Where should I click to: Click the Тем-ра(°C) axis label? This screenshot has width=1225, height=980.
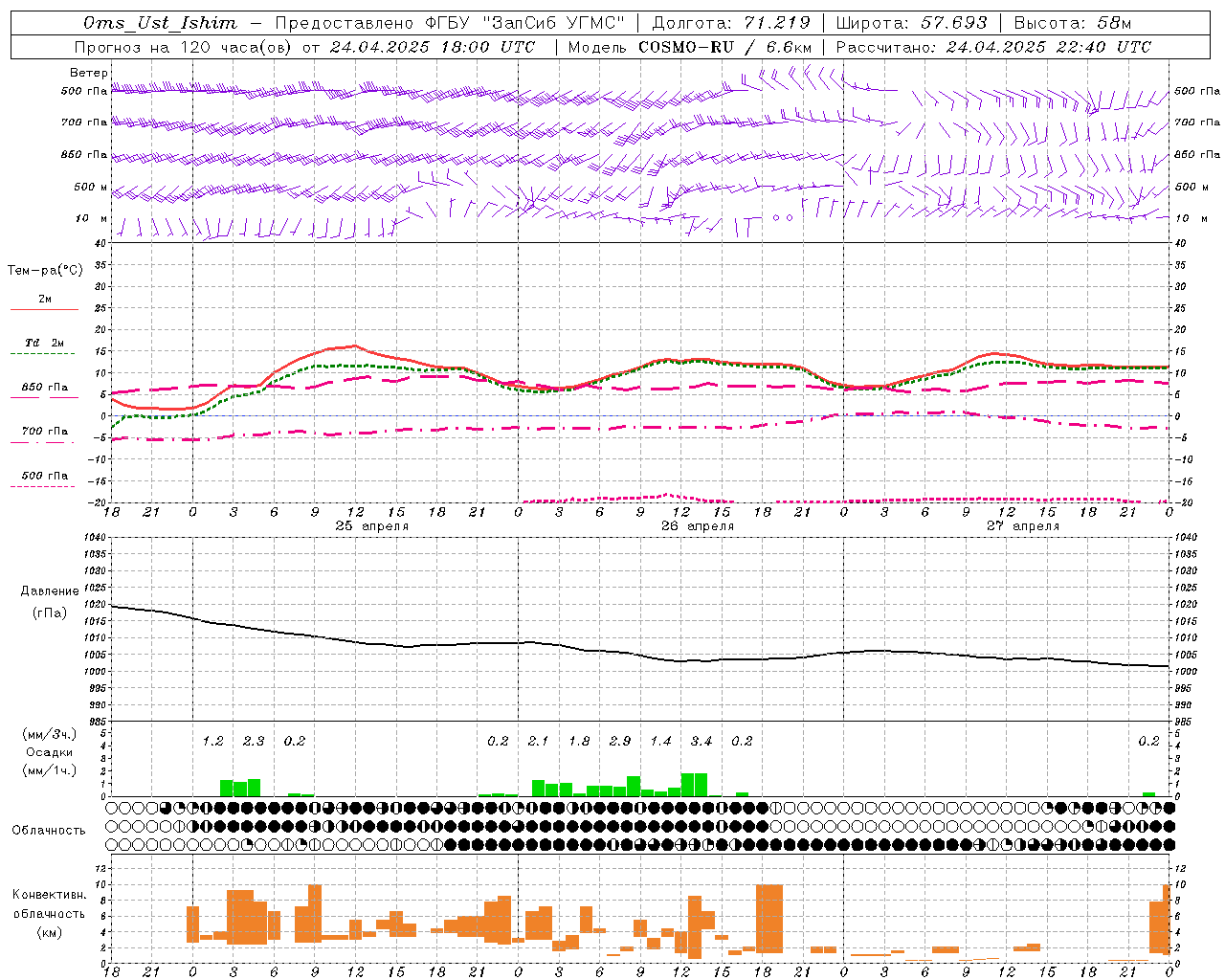pyautogui.click(x=45, y=271)
